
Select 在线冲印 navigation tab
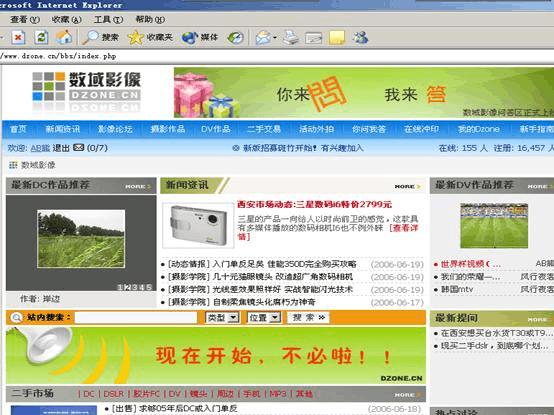tap(421, 129)
